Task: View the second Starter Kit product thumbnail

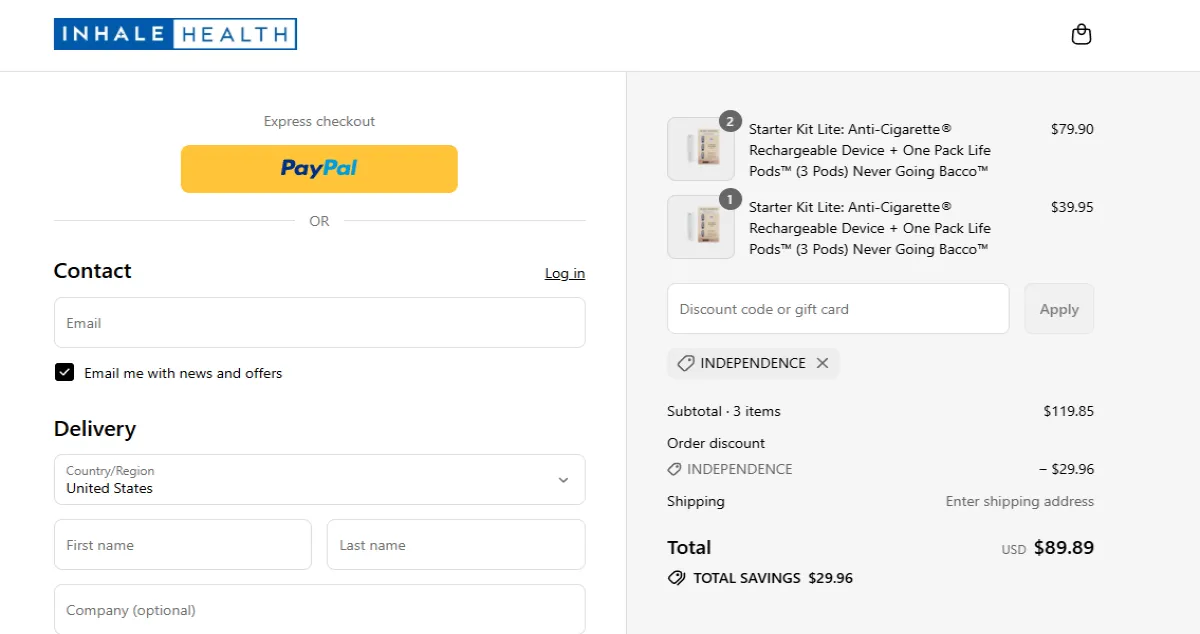Action: pyautogui.click(x=700, y=227)
